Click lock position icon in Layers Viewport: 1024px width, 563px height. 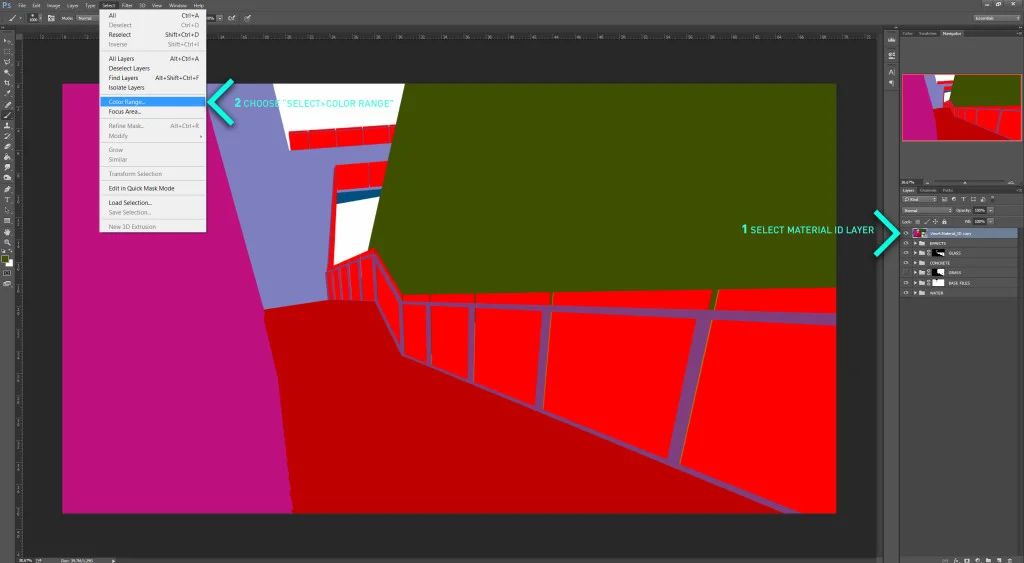click(935, 222)
